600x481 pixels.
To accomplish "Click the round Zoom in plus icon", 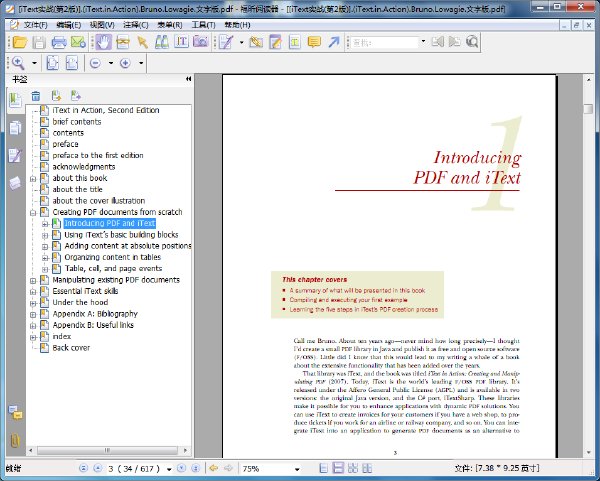I will [x=126, y=63].
